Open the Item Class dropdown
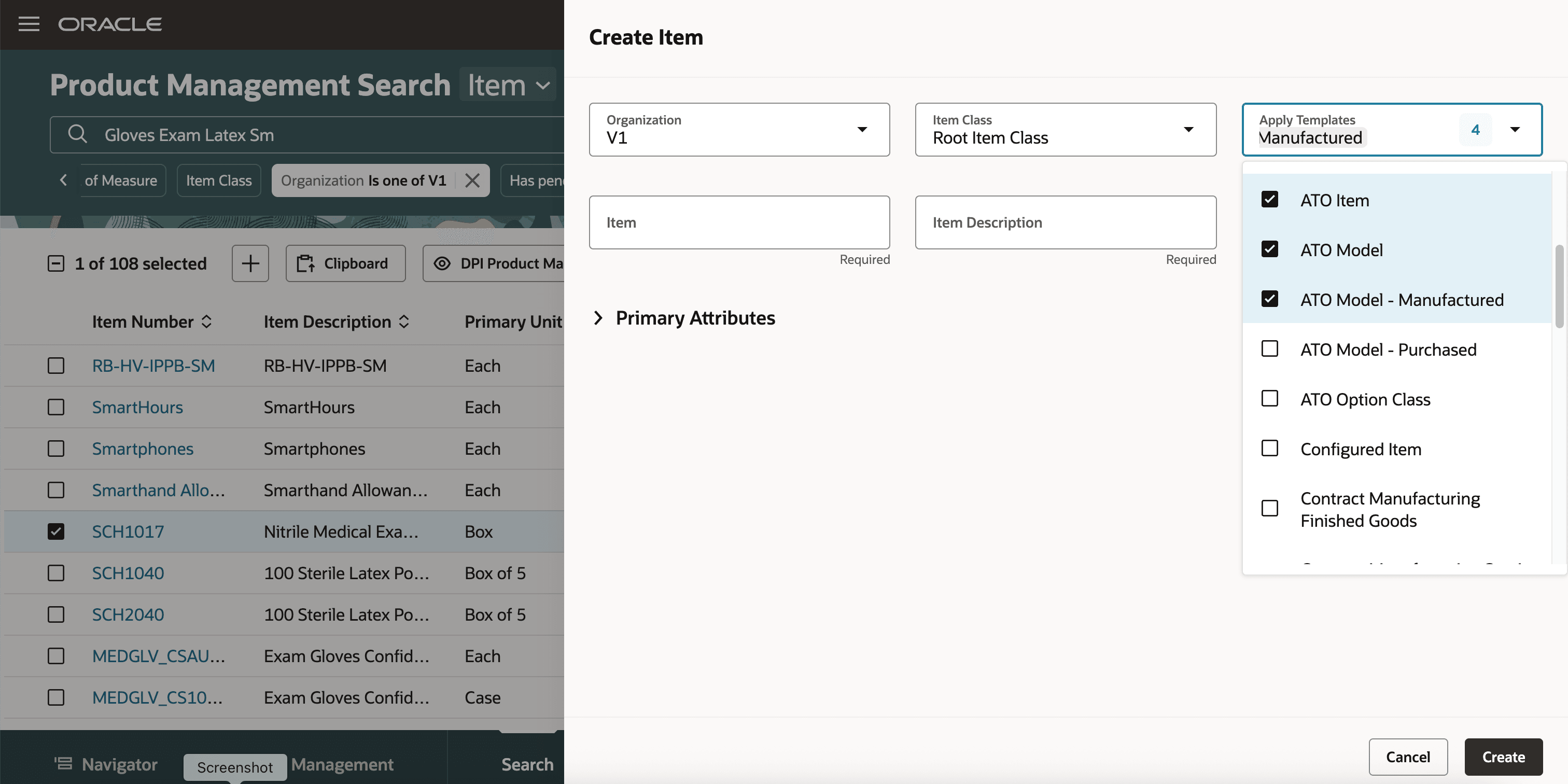This screenshot has width=1568, height=784. (x=1187, y=129)
